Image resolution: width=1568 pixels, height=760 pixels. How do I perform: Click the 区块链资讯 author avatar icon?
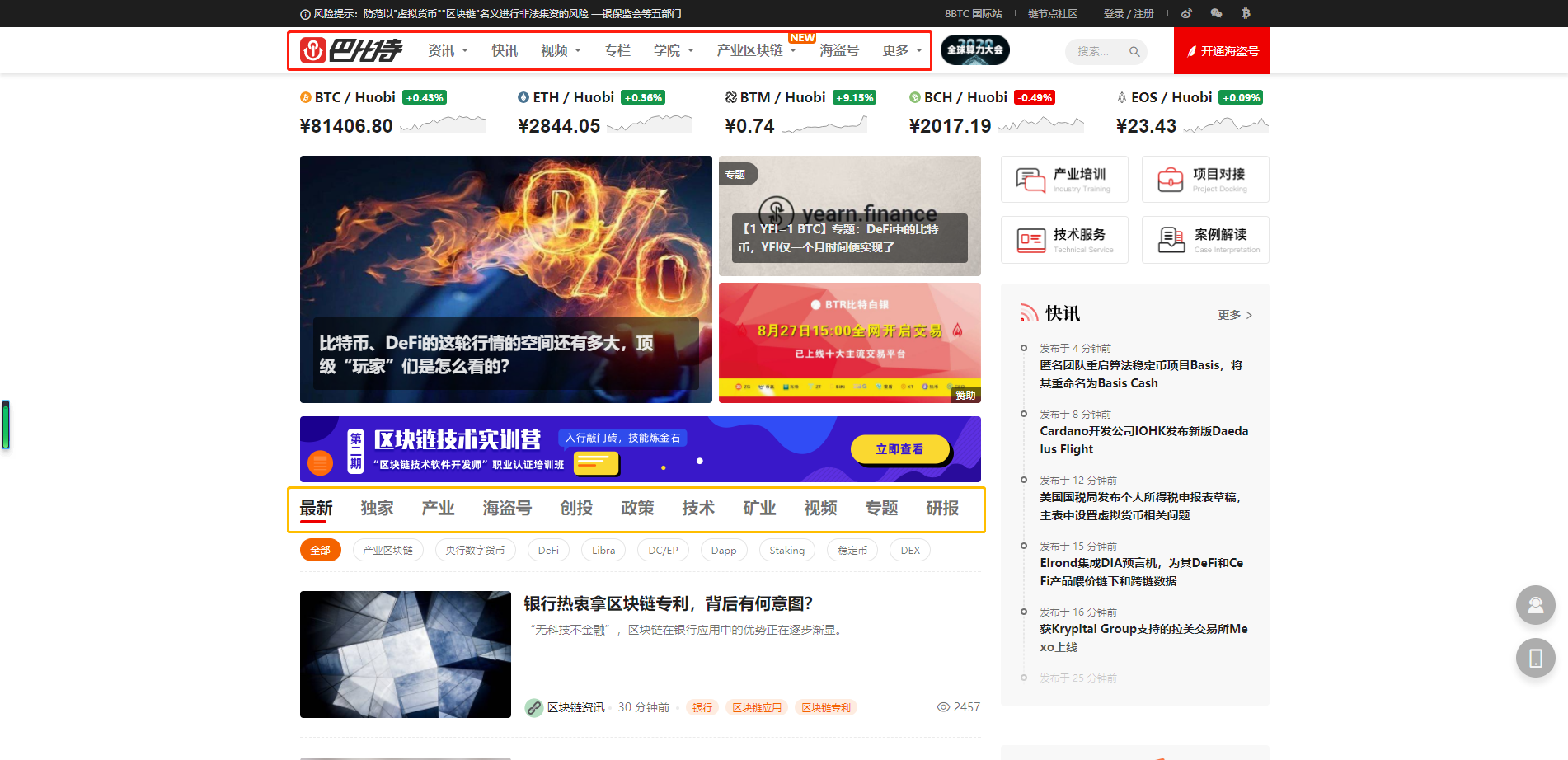[x=533, y=707]
